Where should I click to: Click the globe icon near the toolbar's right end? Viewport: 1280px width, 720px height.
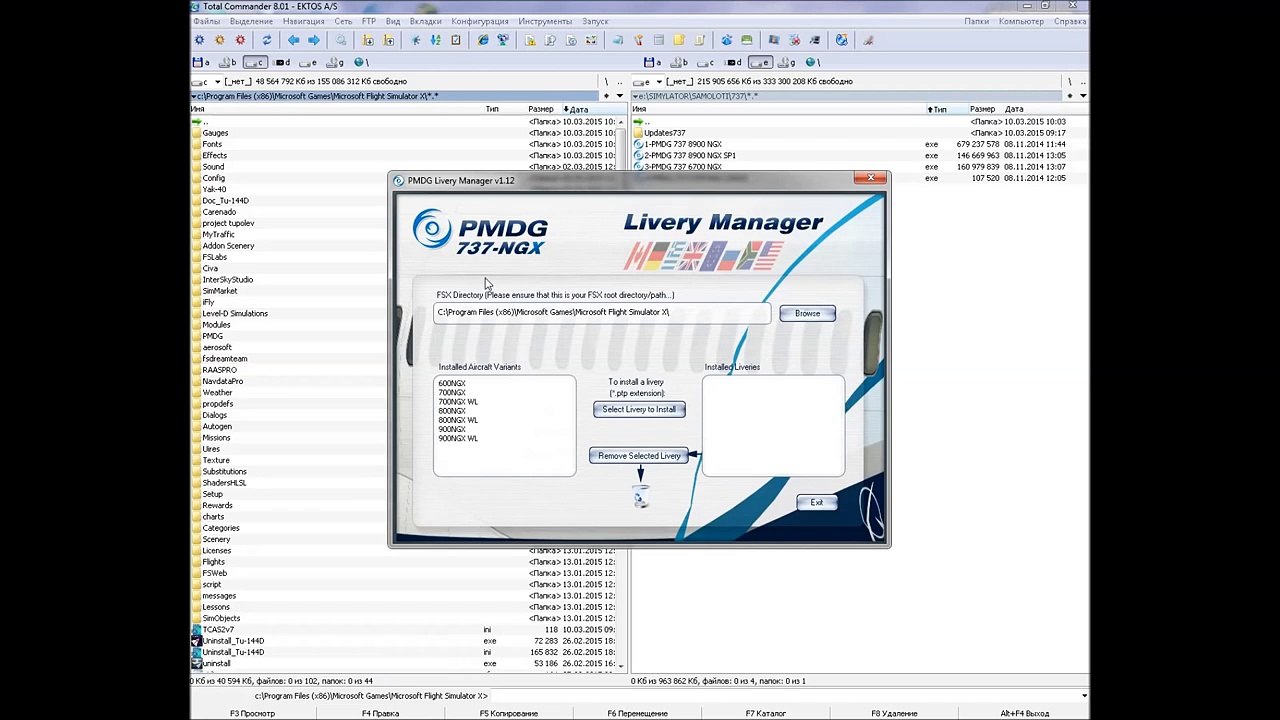click(x=841, y=40)
